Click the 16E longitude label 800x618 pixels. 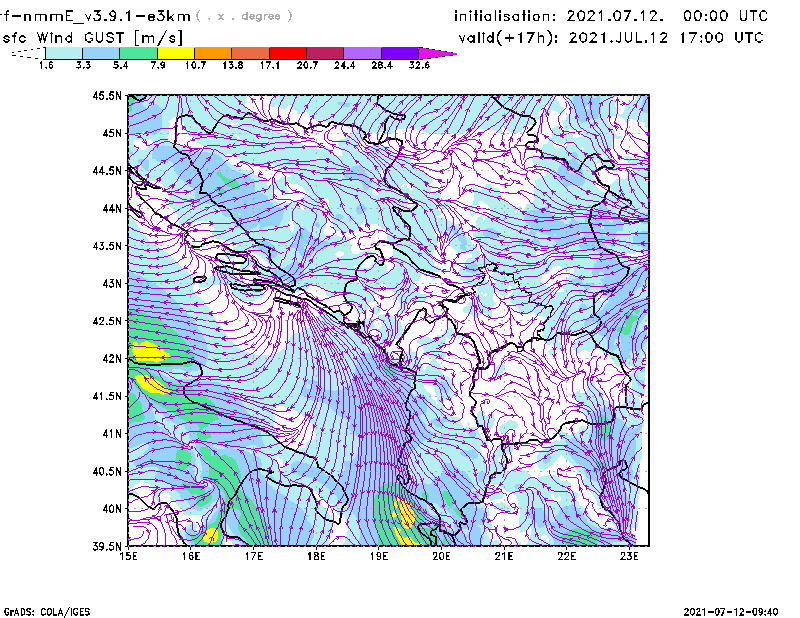pyautogui.click(x=191, y=556)
